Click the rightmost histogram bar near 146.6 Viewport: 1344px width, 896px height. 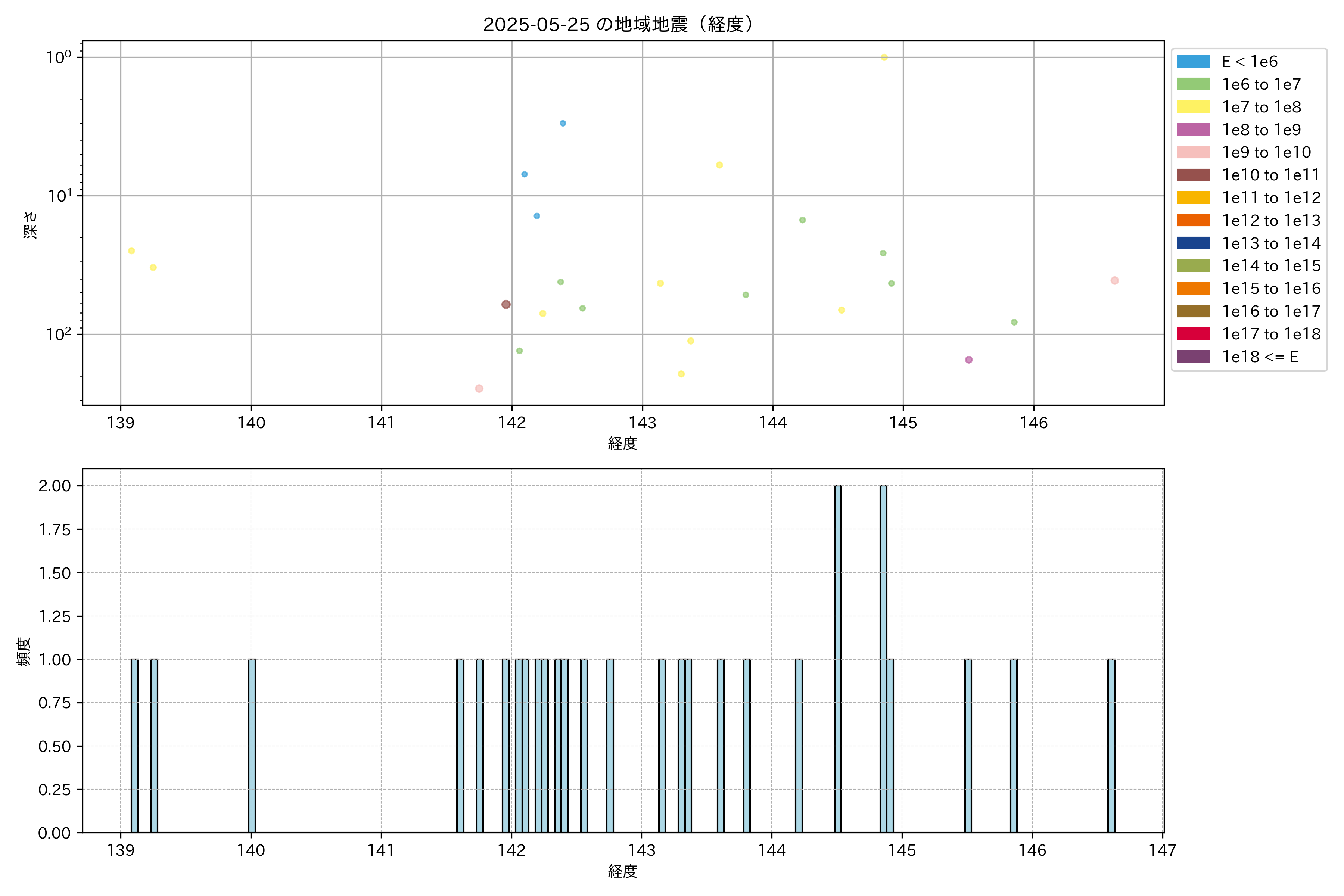click(x=1111, y=746)
